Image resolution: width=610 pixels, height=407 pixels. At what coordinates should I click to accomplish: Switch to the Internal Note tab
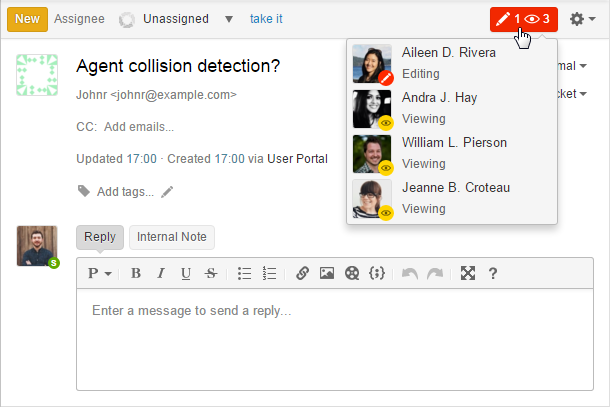point(172,237)
